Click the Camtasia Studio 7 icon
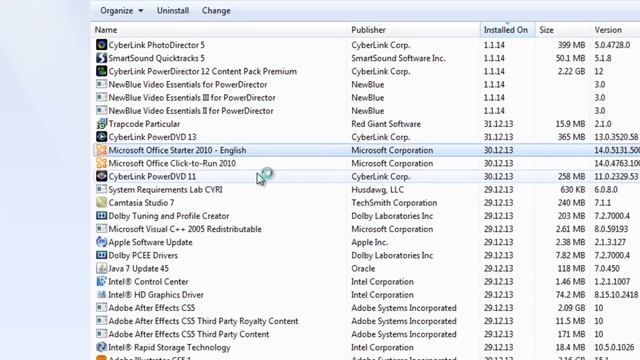 point(101,202)
